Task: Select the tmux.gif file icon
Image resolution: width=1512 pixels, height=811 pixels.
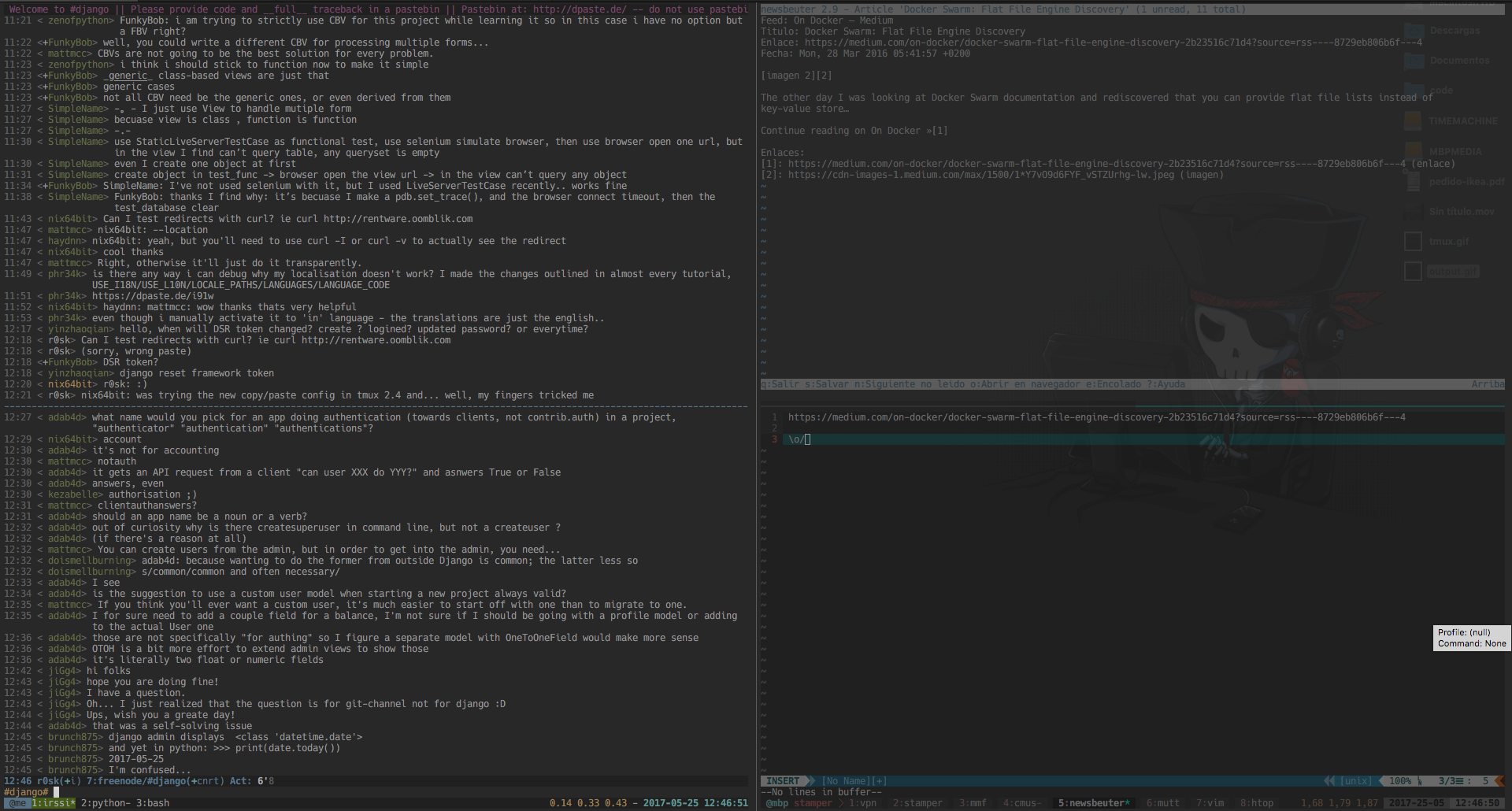Action: (1414, 242)
